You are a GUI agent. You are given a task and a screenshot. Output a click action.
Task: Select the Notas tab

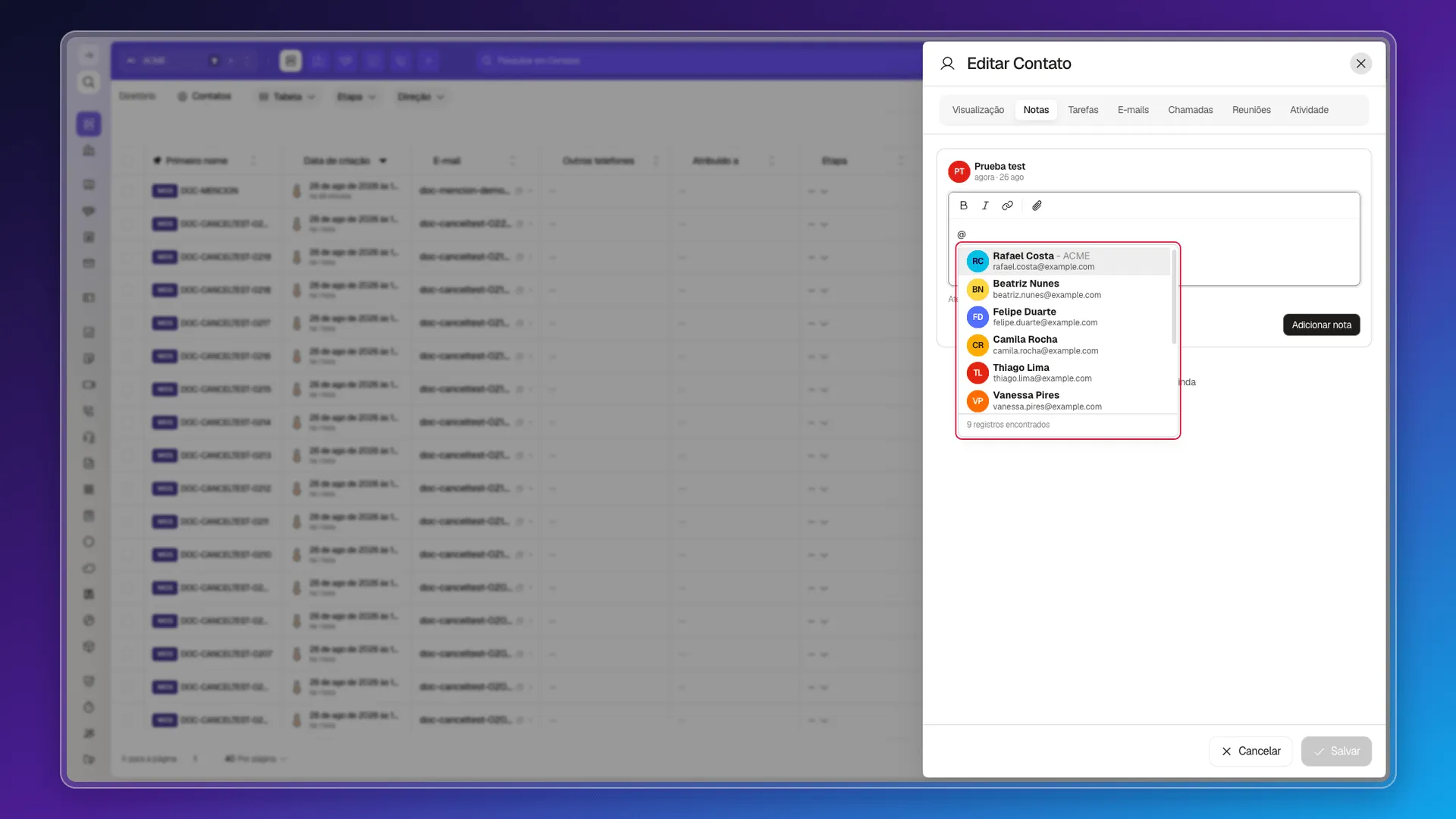click(1036, 110)
